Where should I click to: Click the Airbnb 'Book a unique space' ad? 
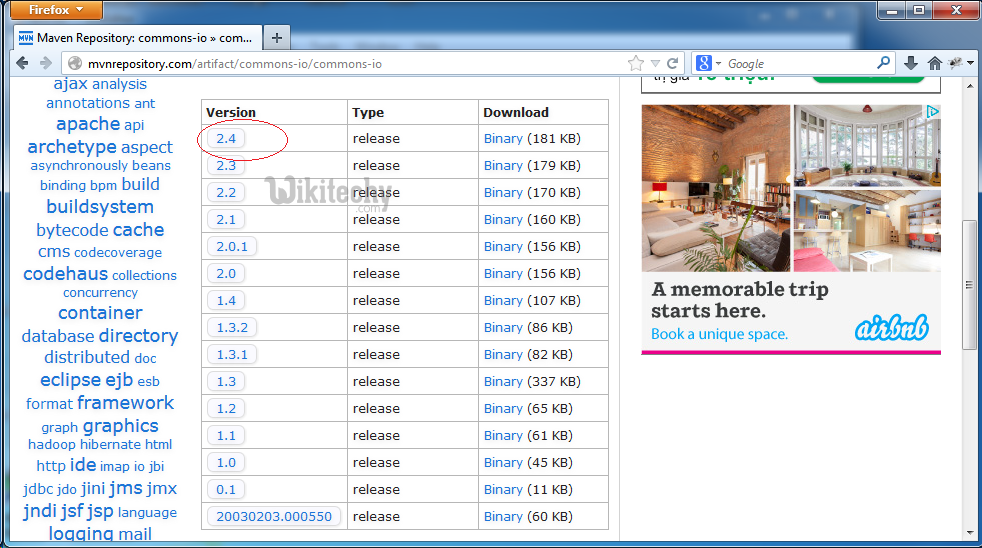click(719, 334)
